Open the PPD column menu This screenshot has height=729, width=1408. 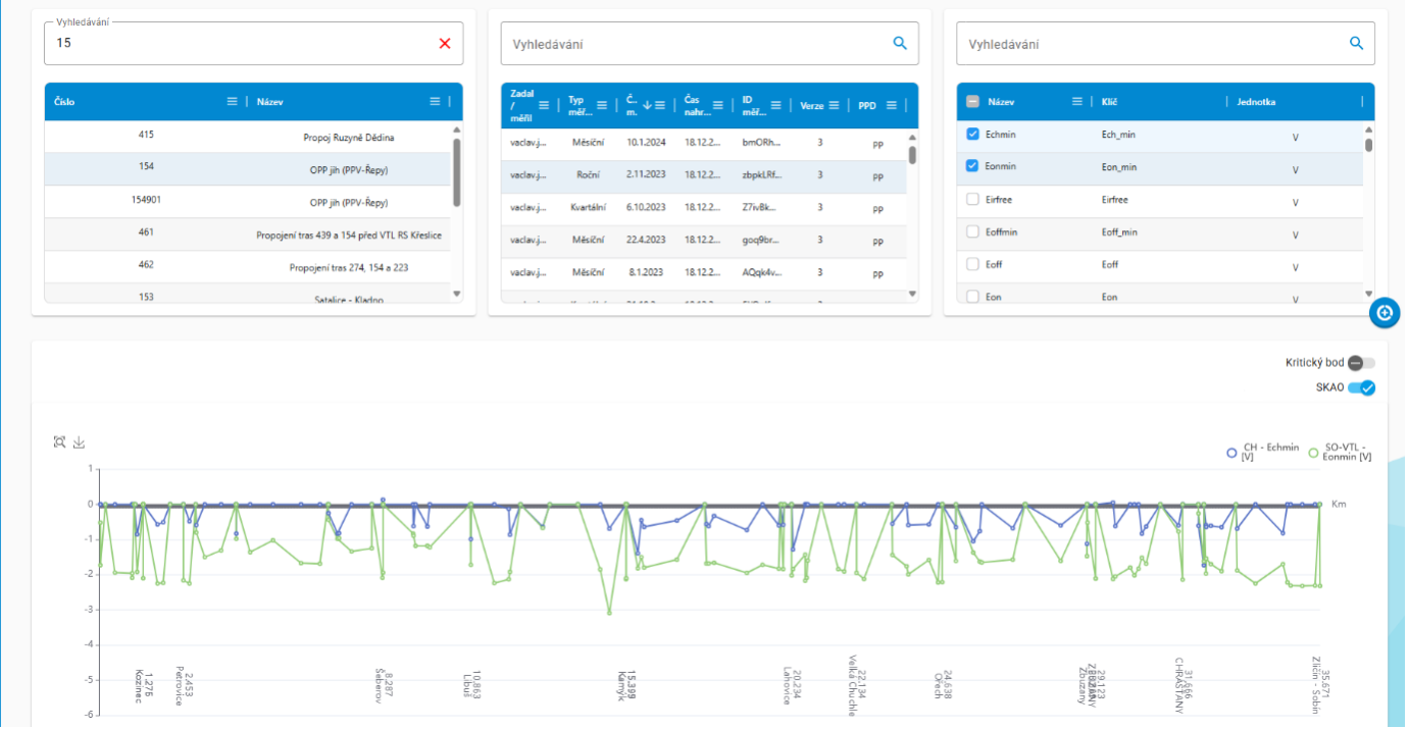[891, 105]
